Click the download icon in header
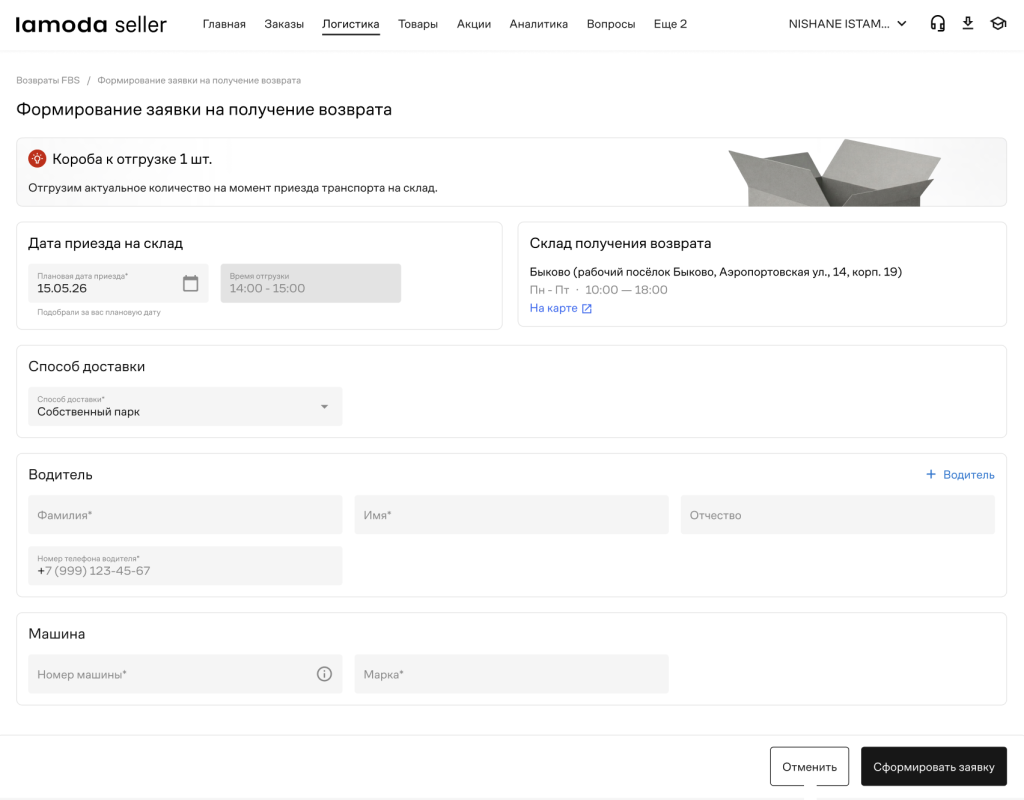Screen dimensions: 1024x800 coord(968,24)
